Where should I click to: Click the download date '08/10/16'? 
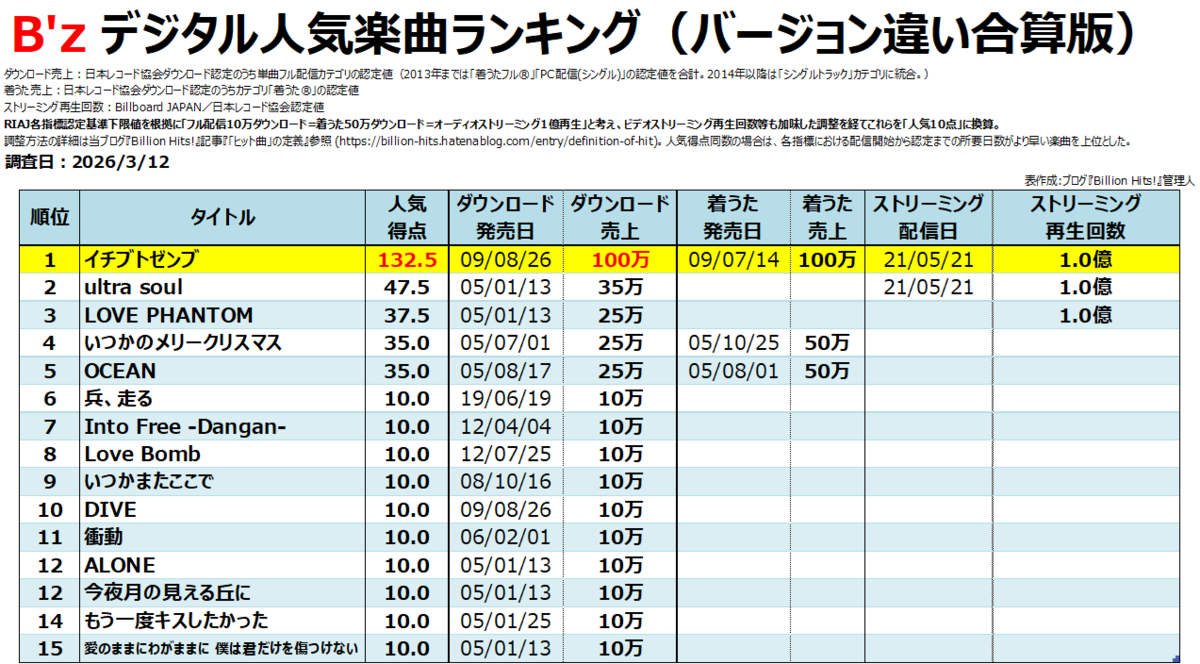click(x=506, y=481)
